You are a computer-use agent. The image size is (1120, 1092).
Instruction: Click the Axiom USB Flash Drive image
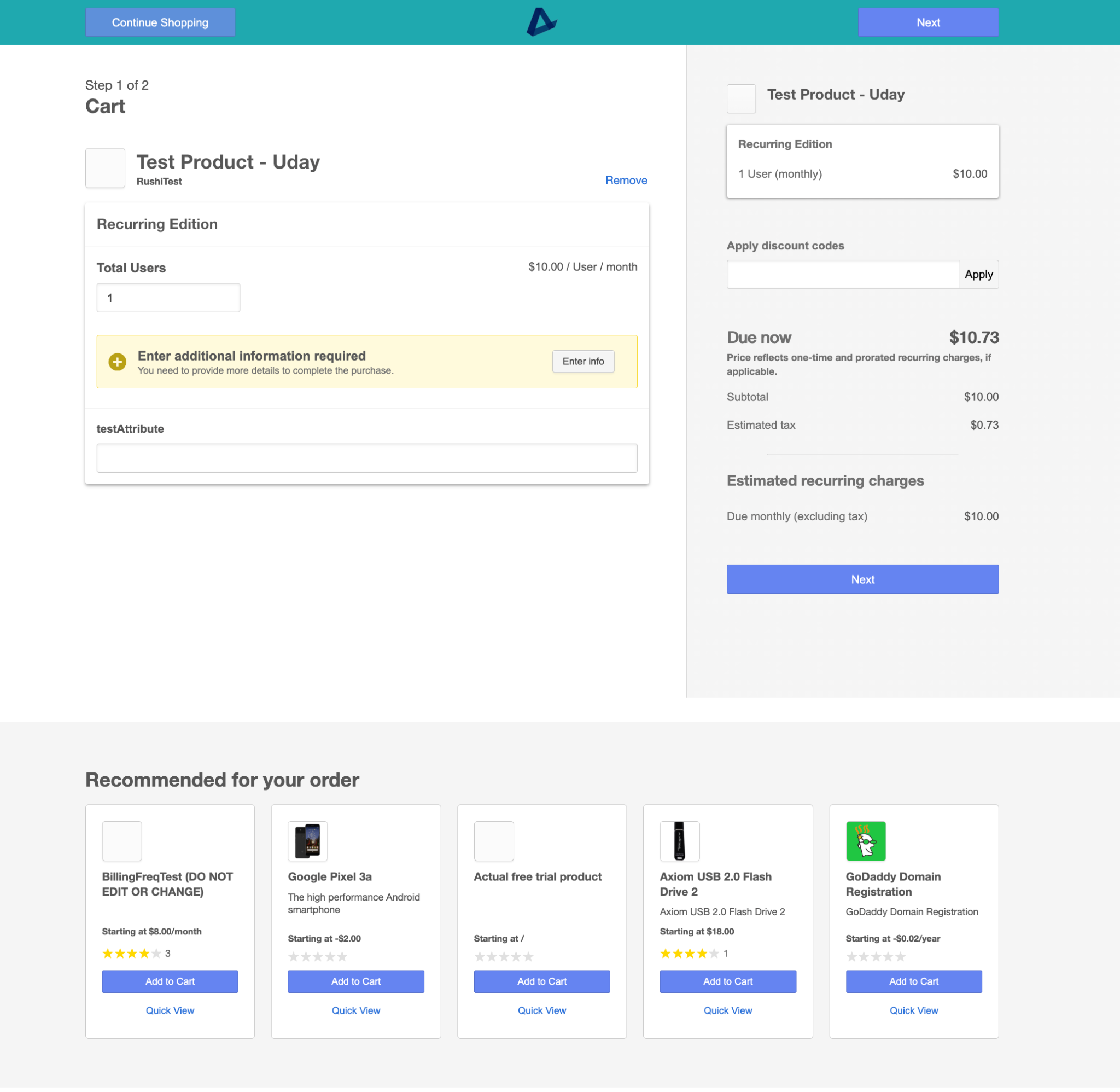[x=679, y=841]
